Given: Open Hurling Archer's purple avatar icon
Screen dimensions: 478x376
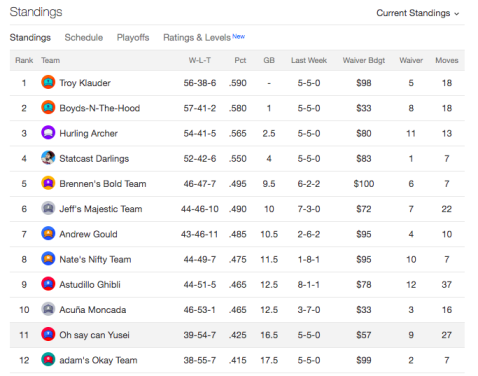Looking at the screenshot, I should (x=48, y=133).
